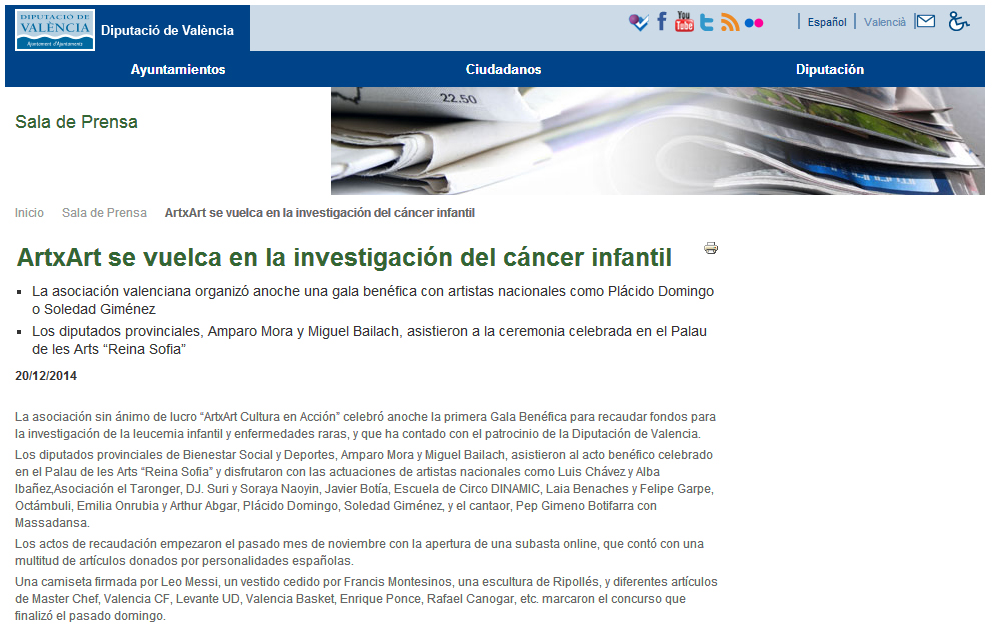
Task: Switch language to Español
Action: [x=827, y=22]
